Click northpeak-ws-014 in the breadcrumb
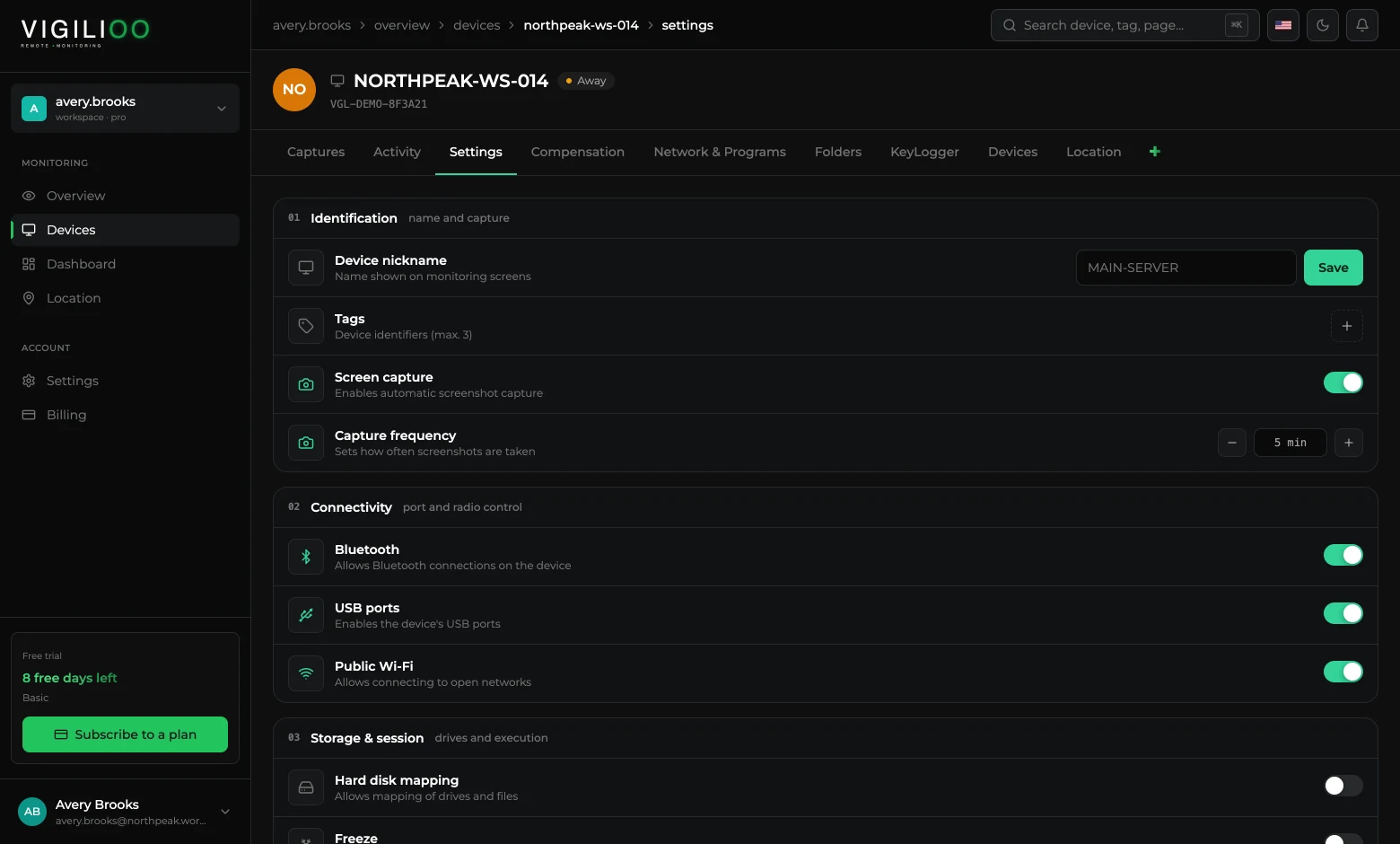This screenshot has height=844, width=1400. point(581,25)
